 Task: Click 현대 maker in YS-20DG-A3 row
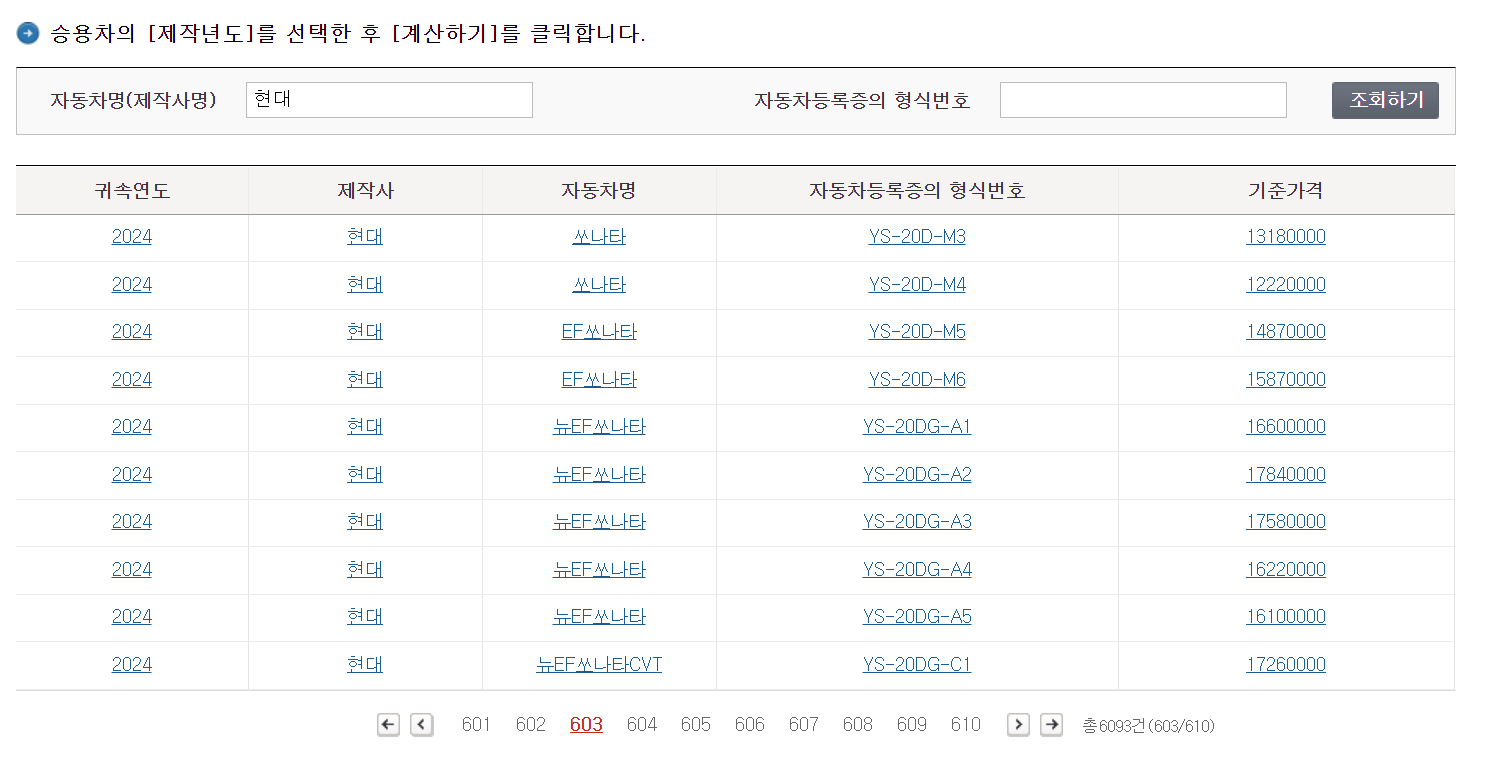pos(365,522)
